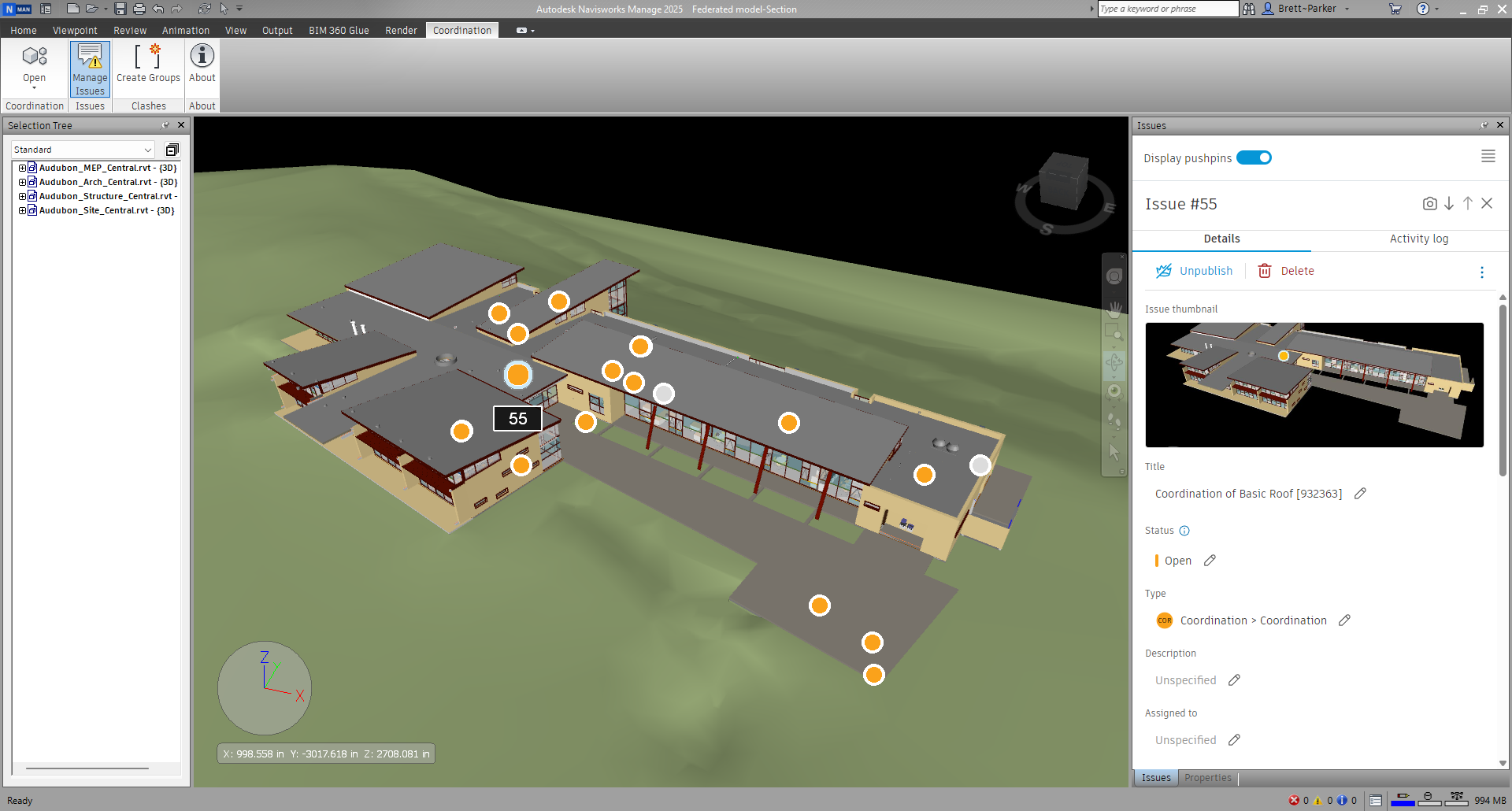This screenshot has width=1512, height=811.
Task: Switch to the Viewpoint ribbon tab
Action: point(75,31)
